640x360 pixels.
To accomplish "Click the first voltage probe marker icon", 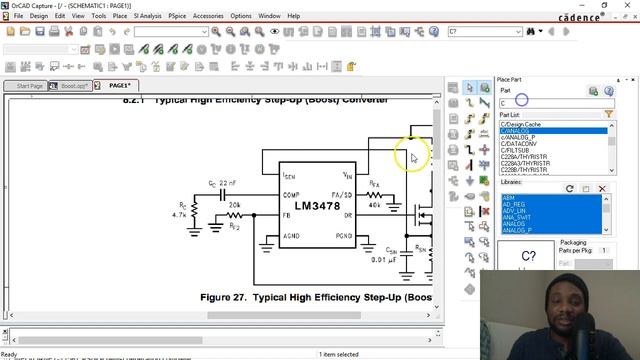I will (143, 49).
